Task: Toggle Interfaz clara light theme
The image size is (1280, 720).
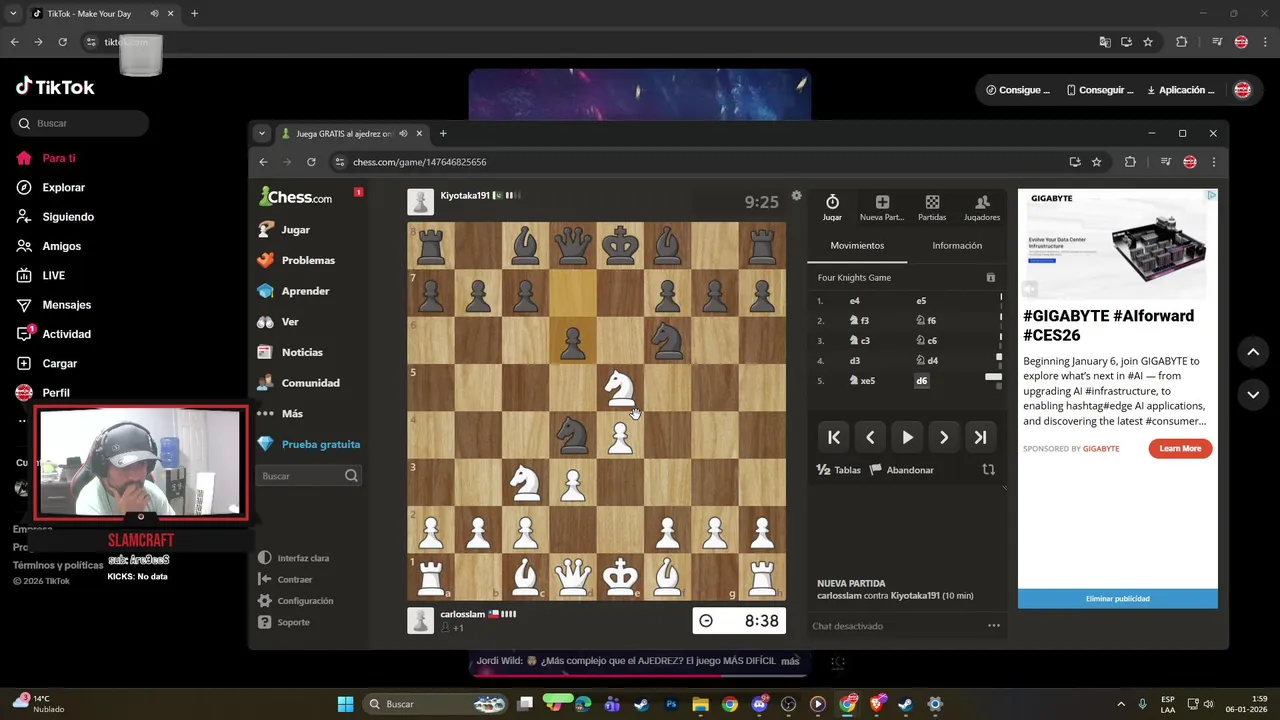Action: [294, 558]
